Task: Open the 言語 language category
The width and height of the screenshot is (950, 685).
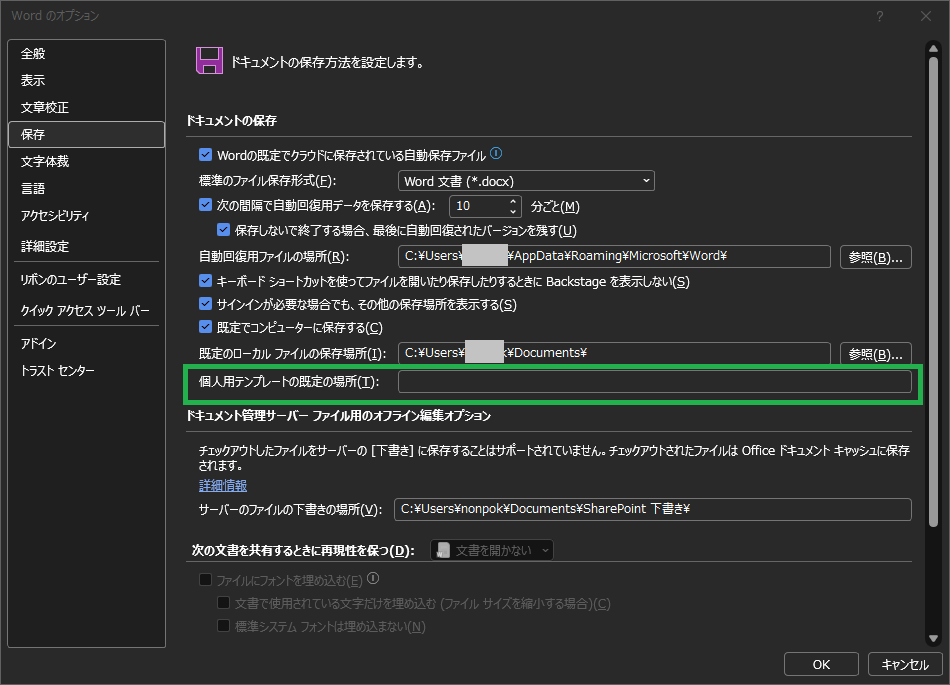Action: coord(87,188)
